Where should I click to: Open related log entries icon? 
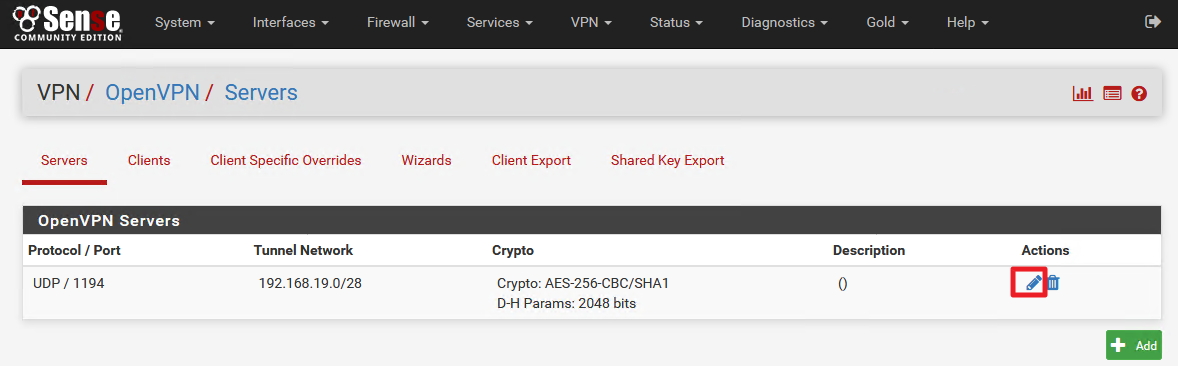(x=1112, y=94)
